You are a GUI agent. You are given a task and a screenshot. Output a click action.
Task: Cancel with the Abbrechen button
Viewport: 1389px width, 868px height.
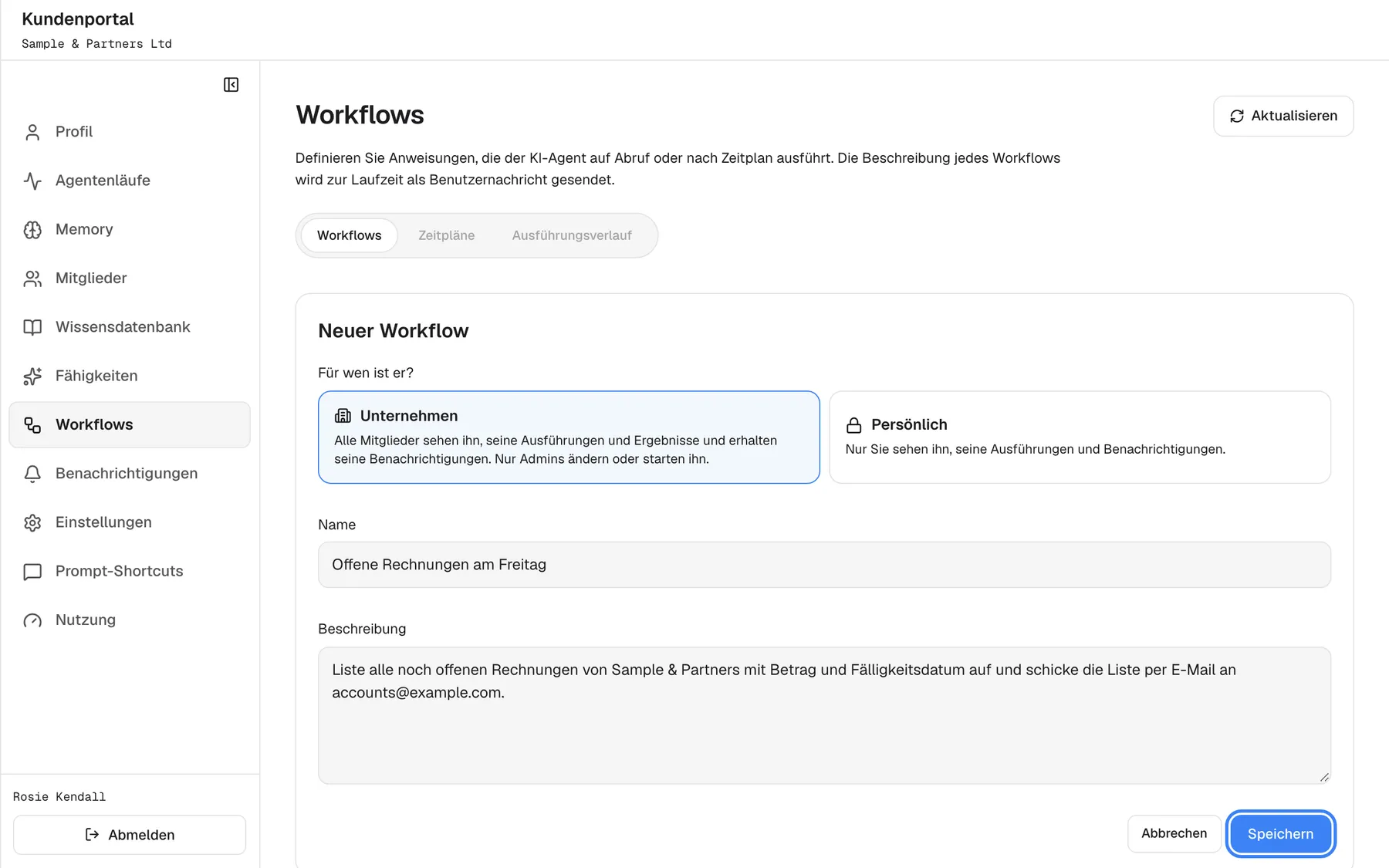pos(1174,834)
